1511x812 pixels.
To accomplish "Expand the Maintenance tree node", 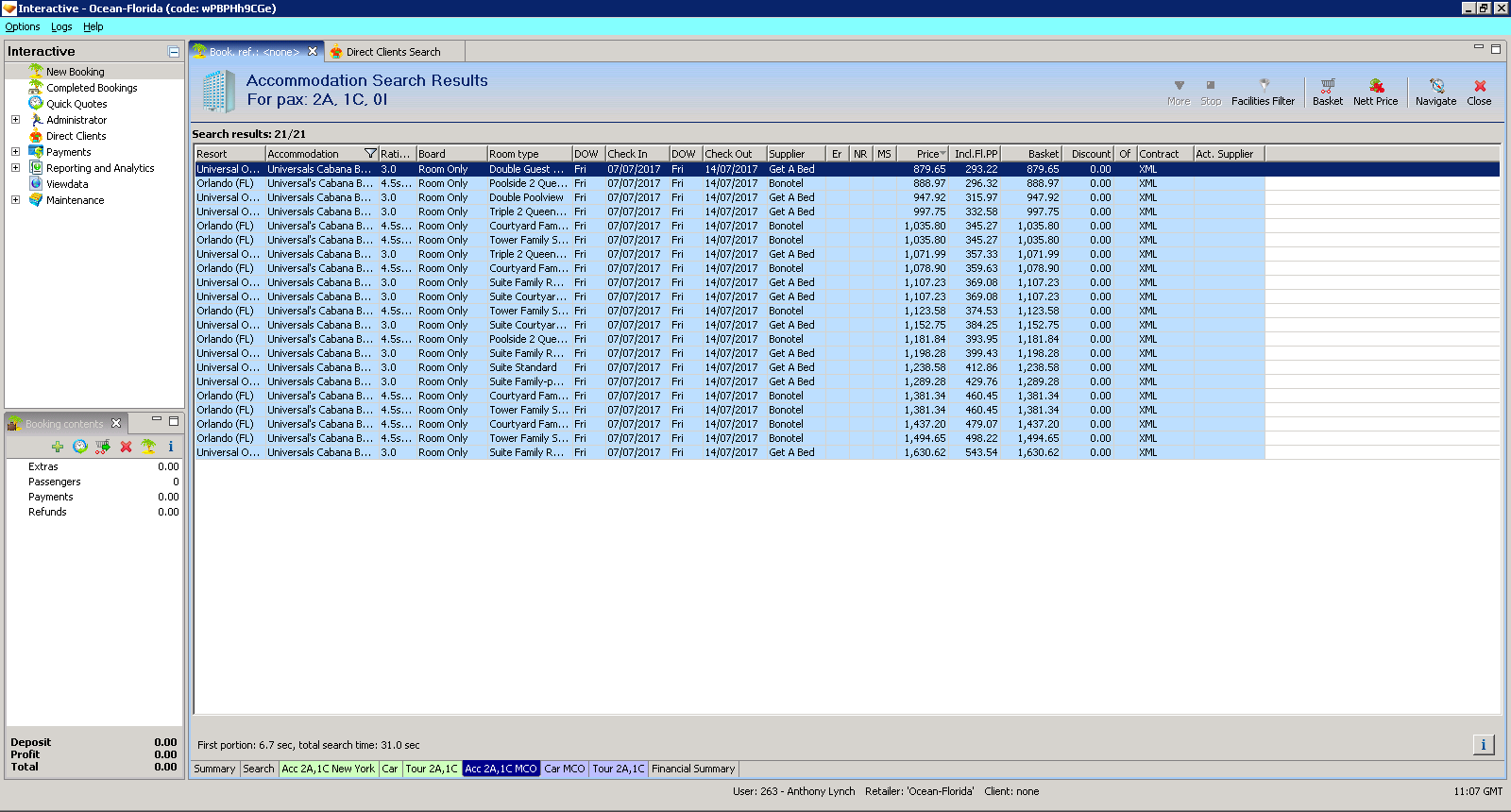I will click(15, 200).
